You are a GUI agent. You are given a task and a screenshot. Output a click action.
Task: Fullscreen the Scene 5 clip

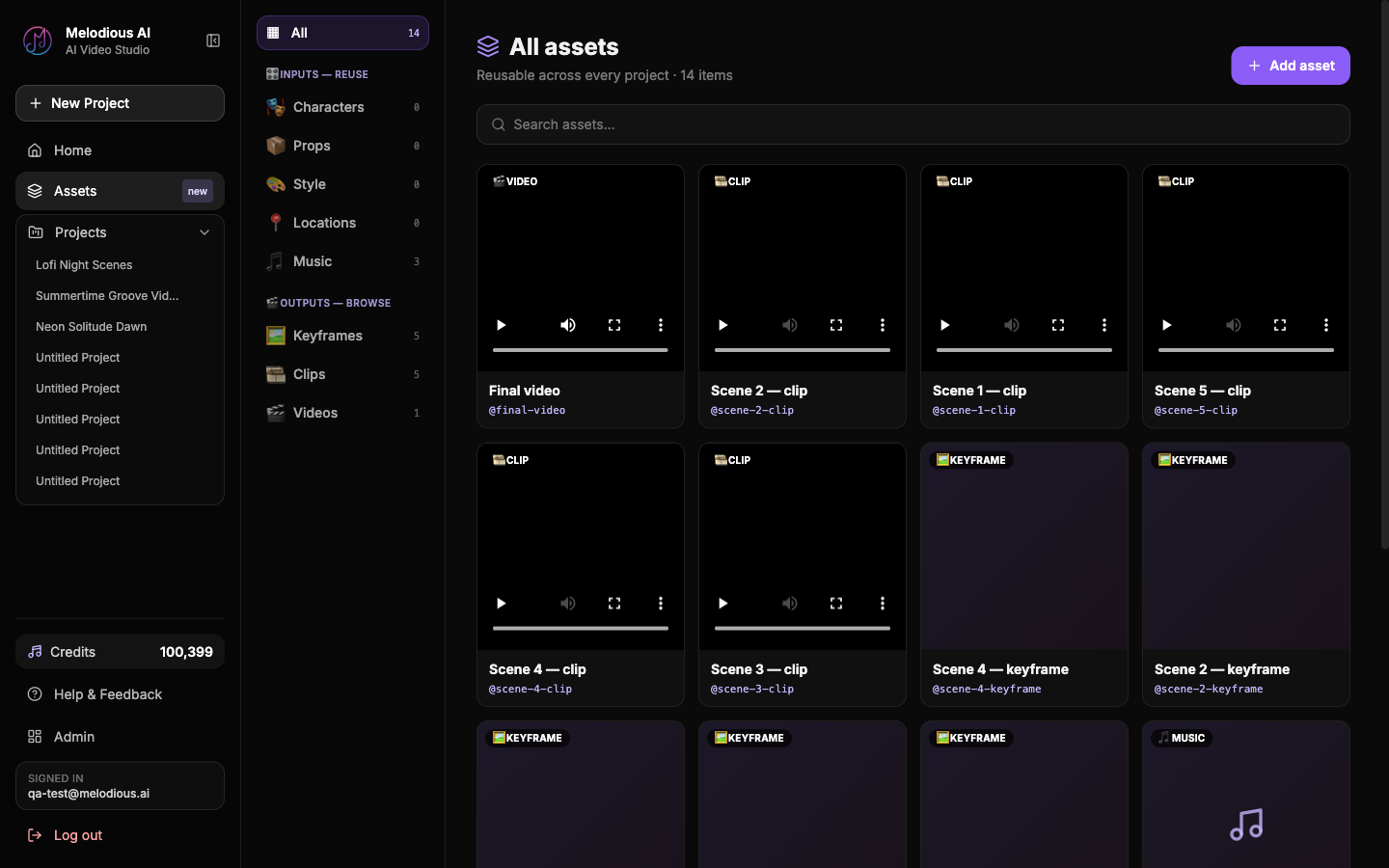tap(1280, 325)
